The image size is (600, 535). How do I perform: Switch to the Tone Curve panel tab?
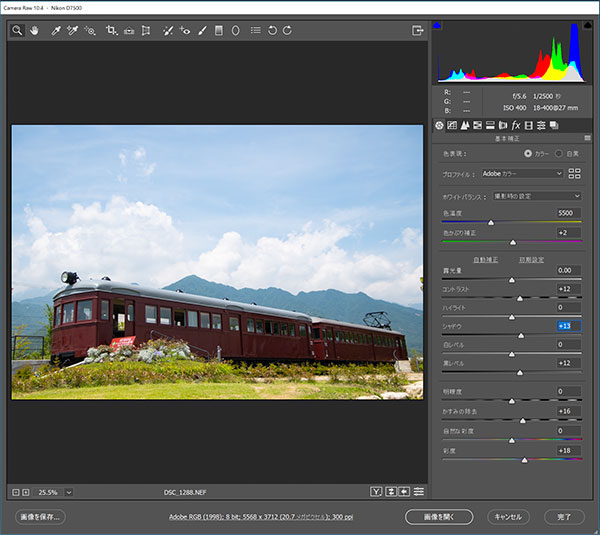[452, 126]
